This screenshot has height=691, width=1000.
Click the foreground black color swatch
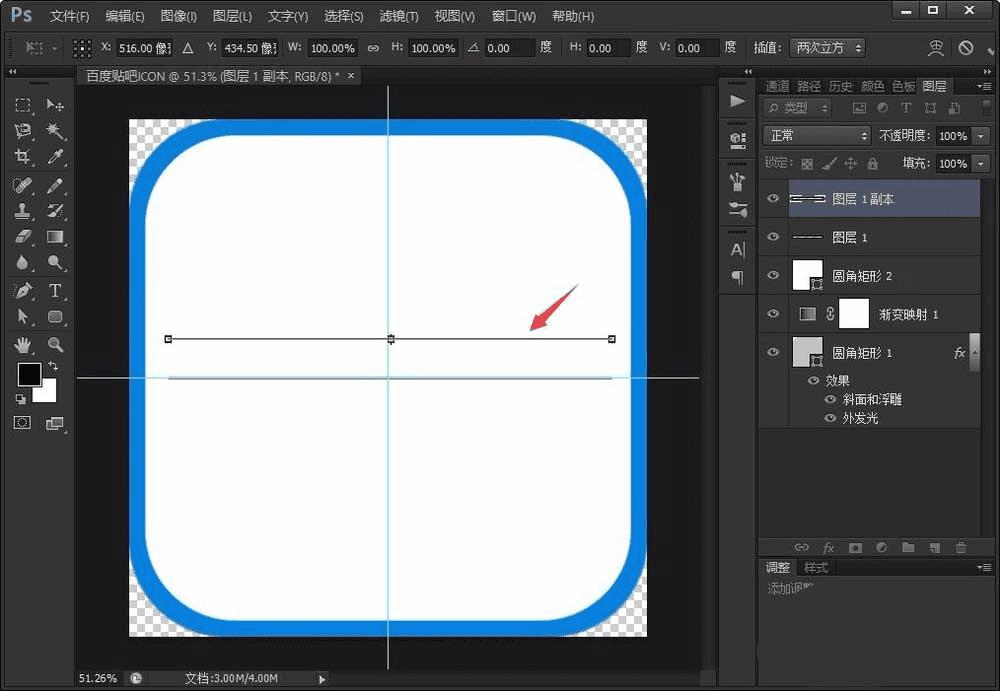(29, 375)
